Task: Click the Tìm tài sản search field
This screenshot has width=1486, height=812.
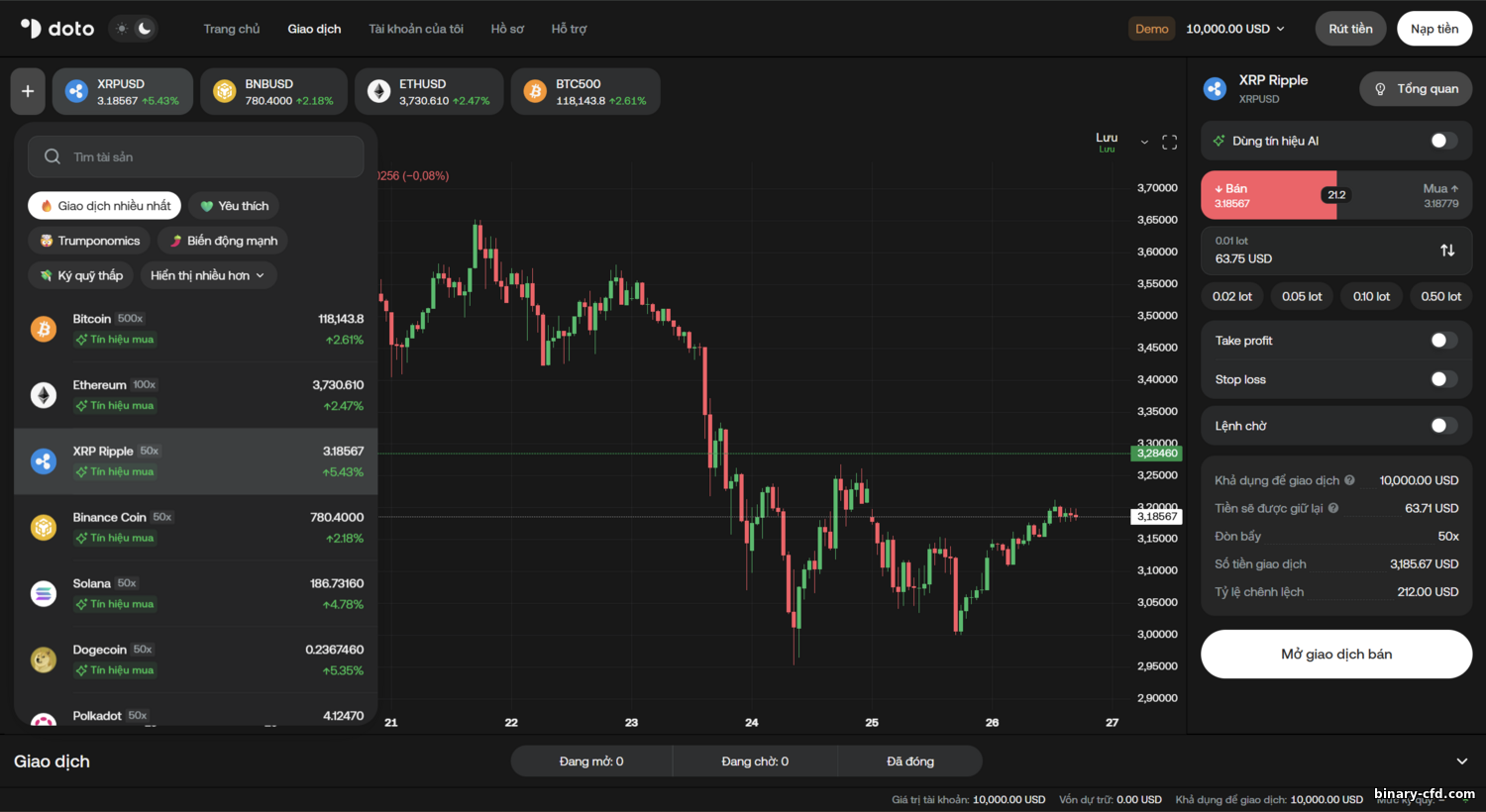Action: [196, 156]
